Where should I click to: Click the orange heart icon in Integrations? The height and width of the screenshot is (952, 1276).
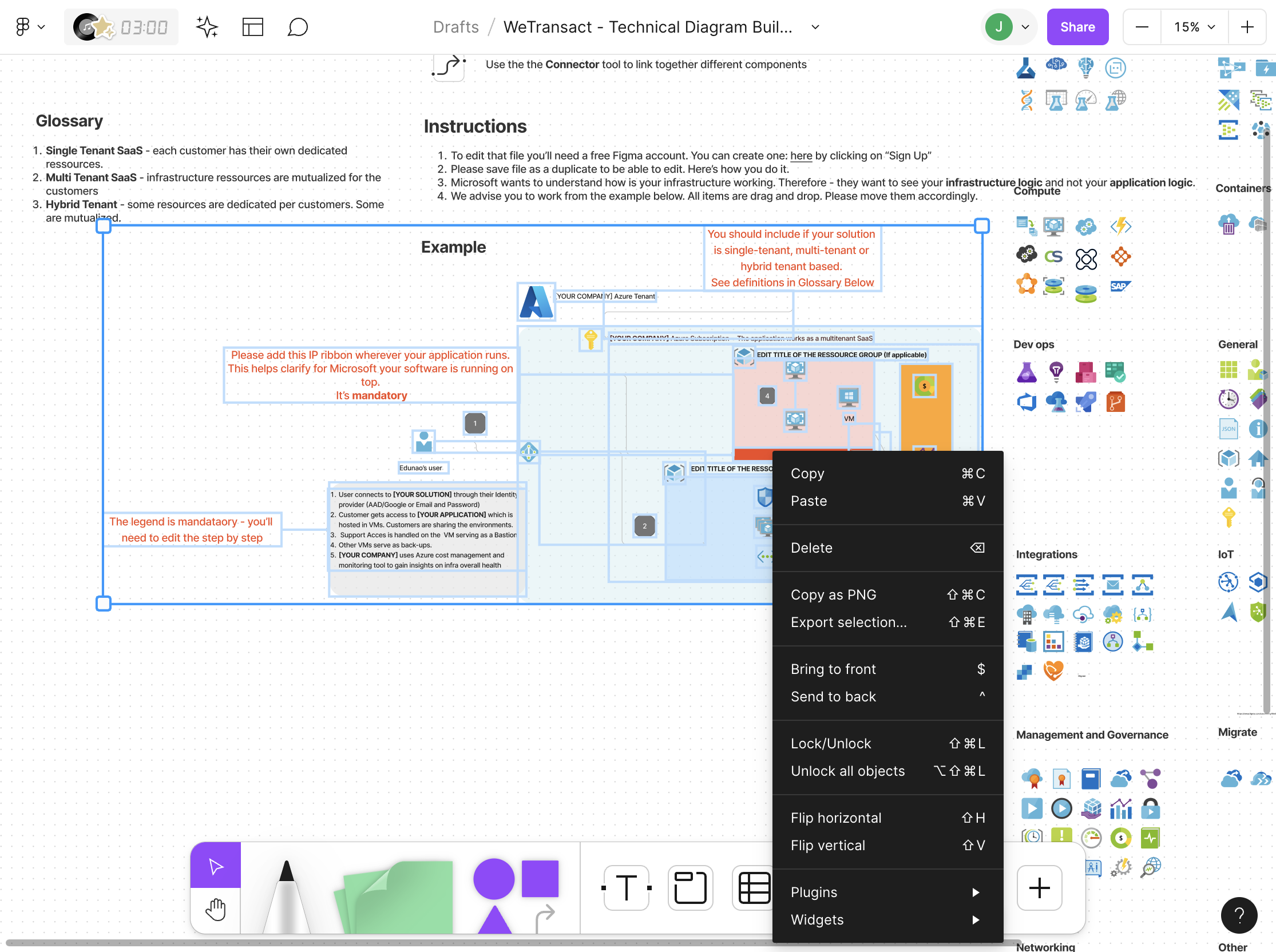[x=1053, y=671]
